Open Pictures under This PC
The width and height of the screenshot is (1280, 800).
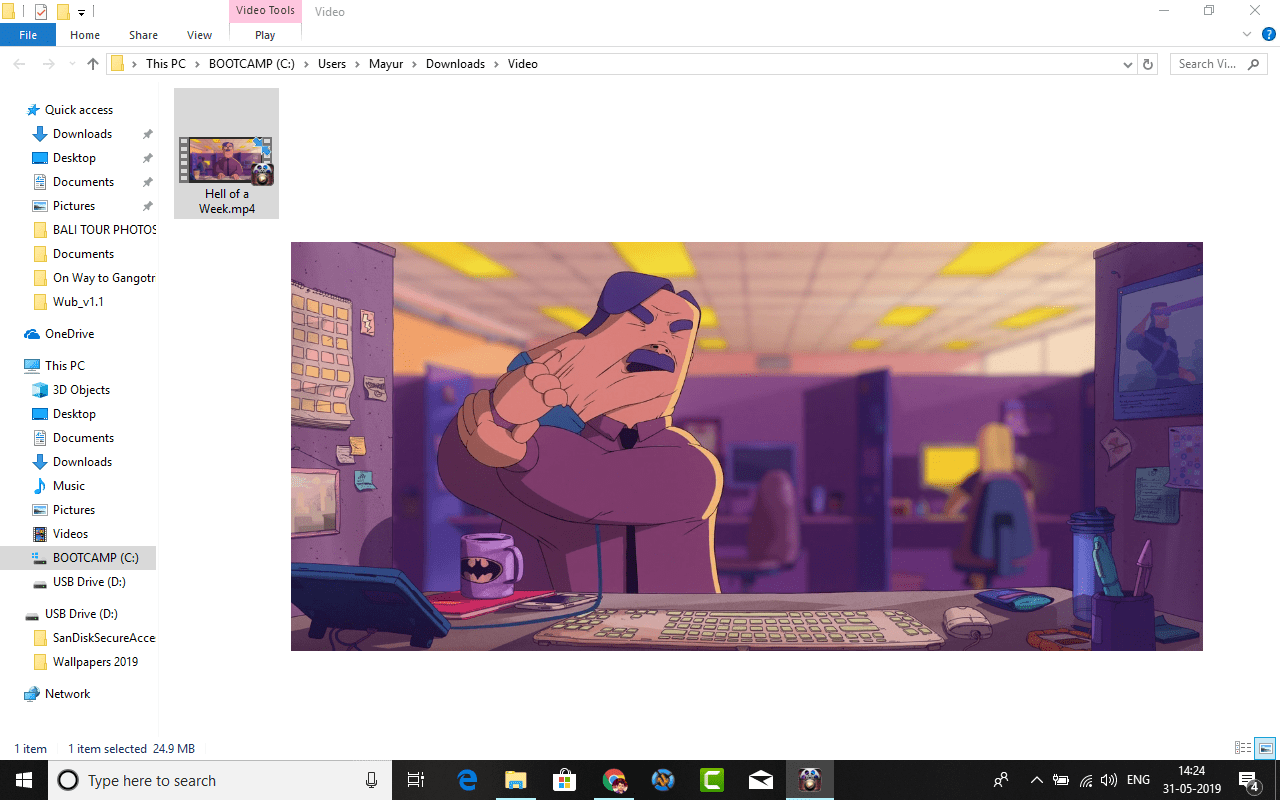74,510
